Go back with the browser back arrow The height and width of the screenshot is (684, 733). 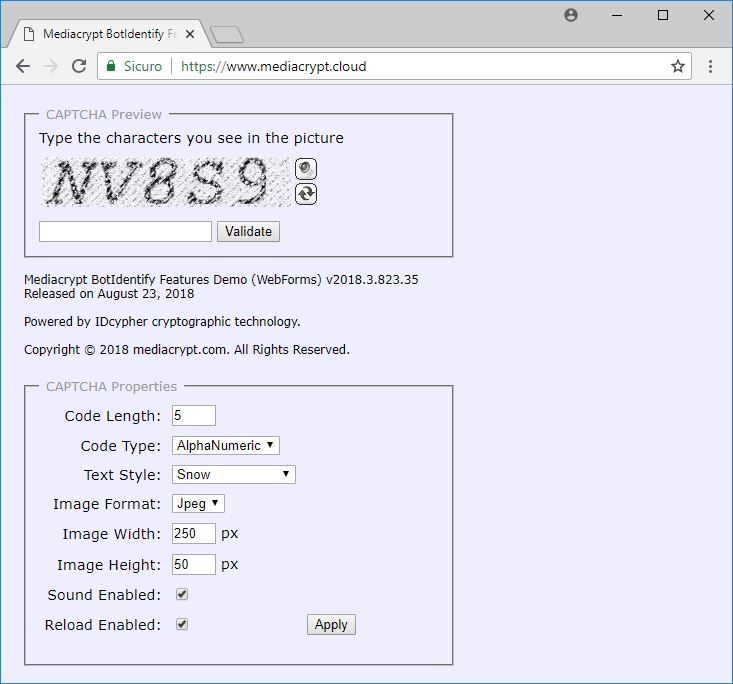[x=22, y=66]
